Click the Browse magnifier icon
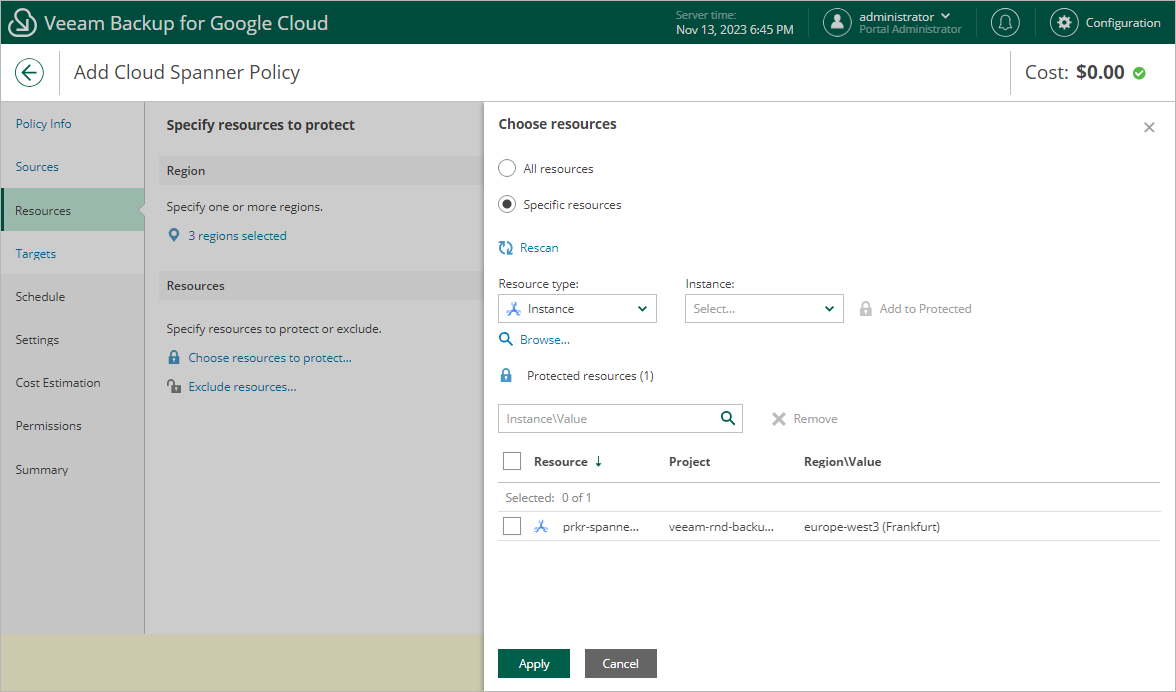Viewport: 1176px width, 692px height. coord(506,340)
